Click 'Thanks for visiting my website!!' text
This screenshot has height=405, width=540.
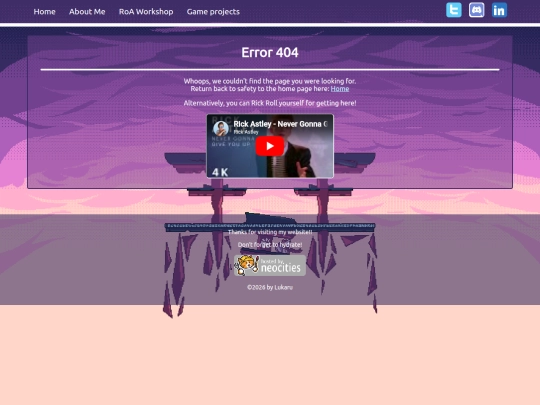270,232
